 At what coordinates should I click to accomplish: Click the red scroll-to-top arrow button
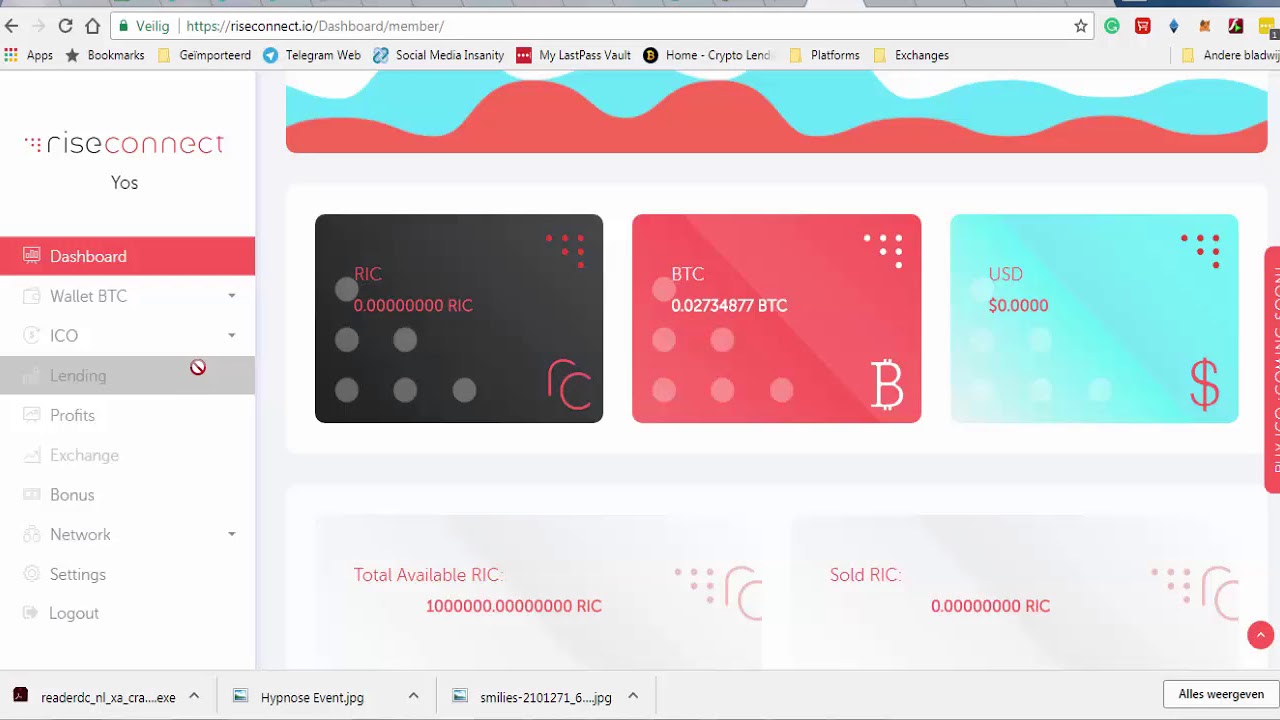pyautogui.click(x=1260, y=635)
